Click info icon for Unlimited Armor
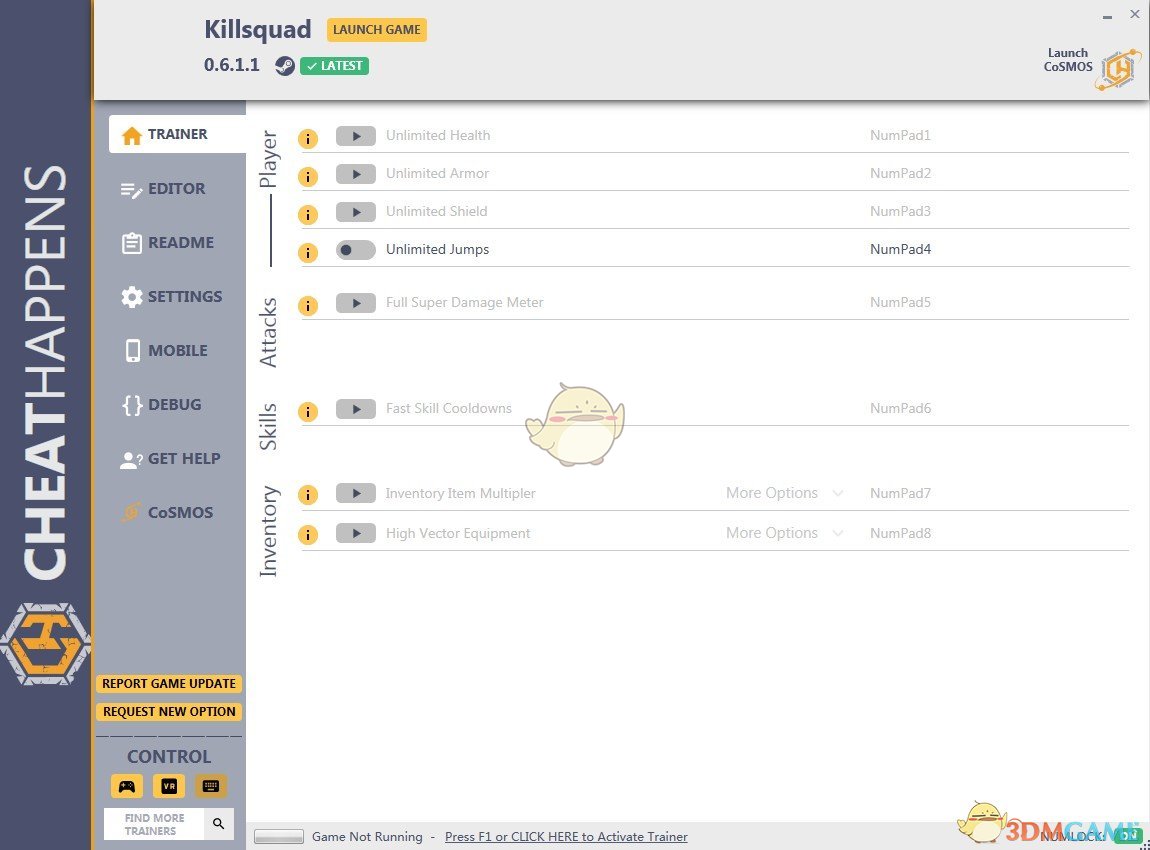 point(308,176)
